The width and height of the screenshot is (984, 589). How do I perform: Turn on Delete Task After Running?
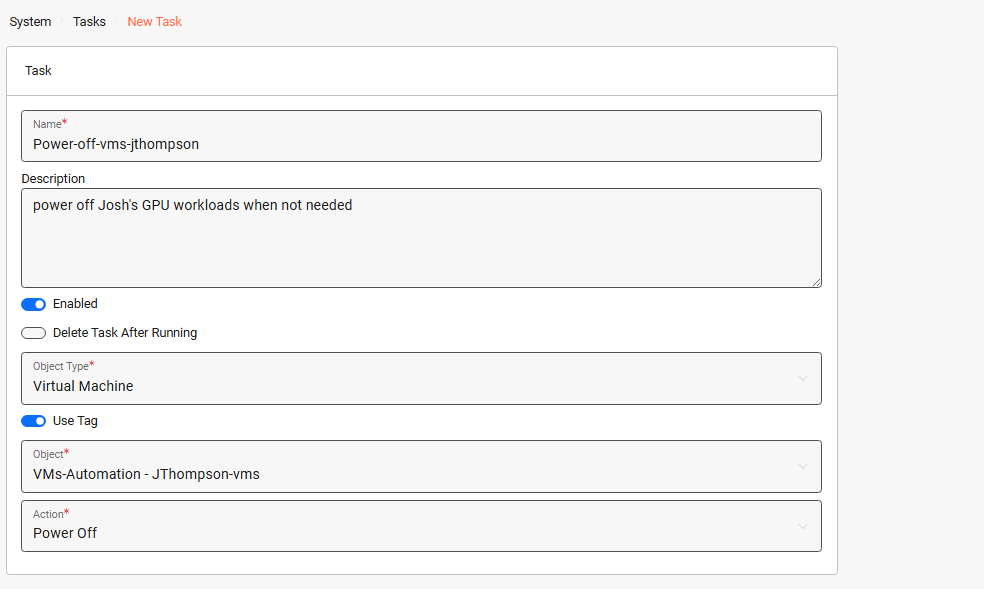point(33,330)
